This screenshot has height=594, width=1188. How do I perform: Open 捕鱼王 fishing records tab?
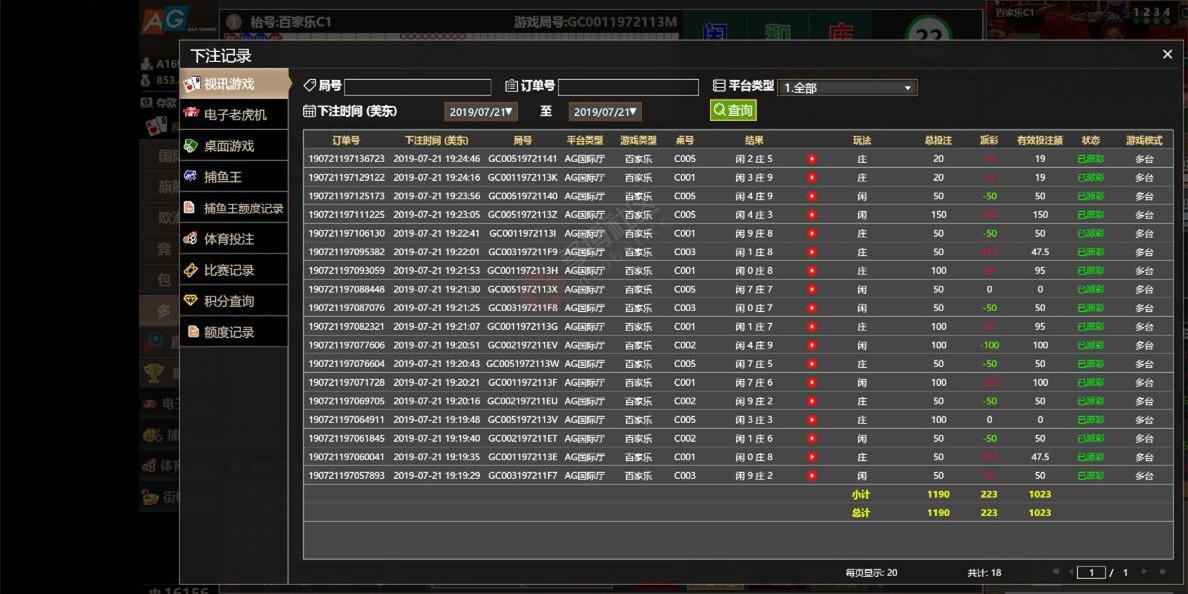tap(234, 177)
